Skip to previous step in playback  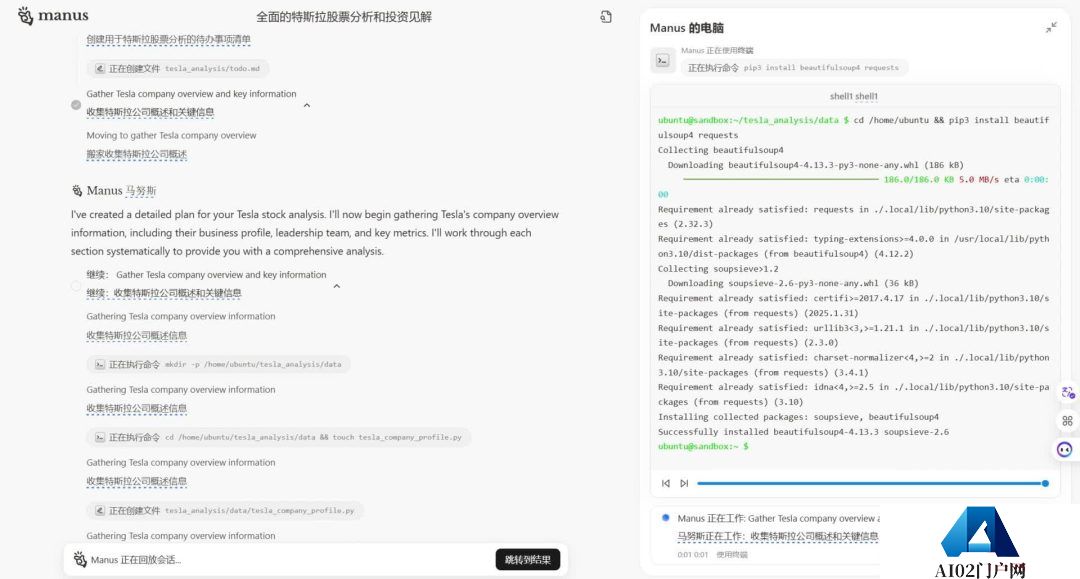click(665, 483)
